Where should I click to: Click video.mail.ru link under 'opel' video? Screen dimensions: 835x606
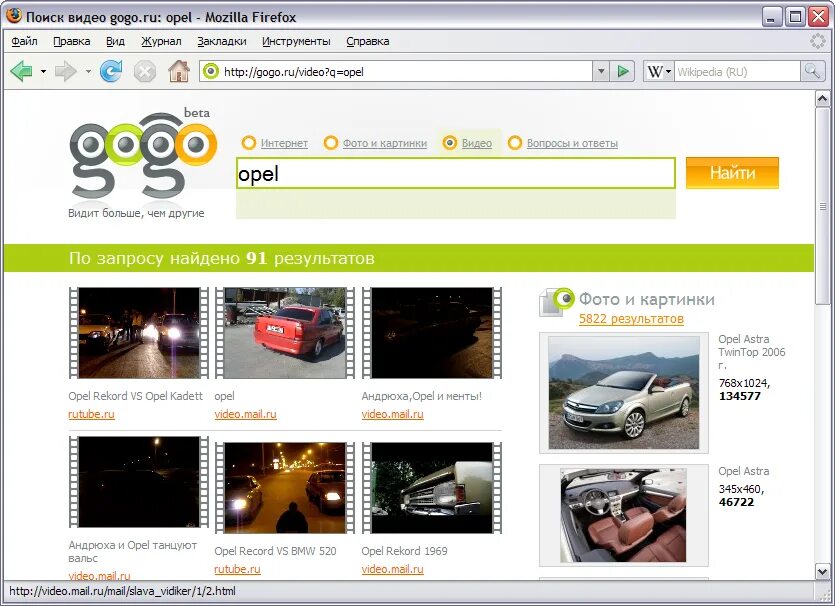pyautogui.click(x=245, y=414)
